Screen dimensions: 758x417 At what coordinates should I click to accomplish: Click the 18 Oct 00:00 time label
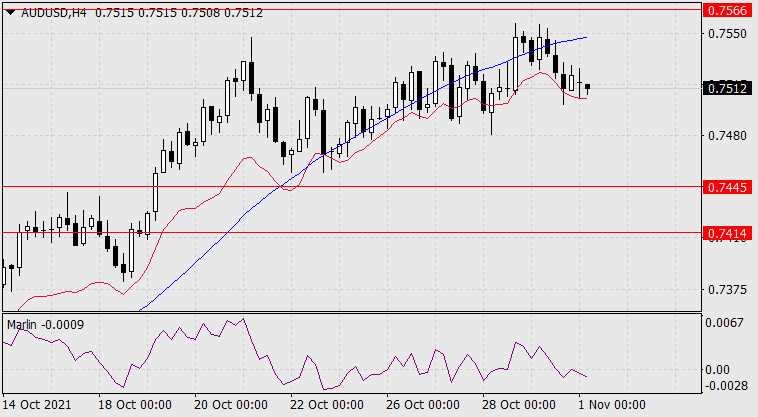[134, 404]
